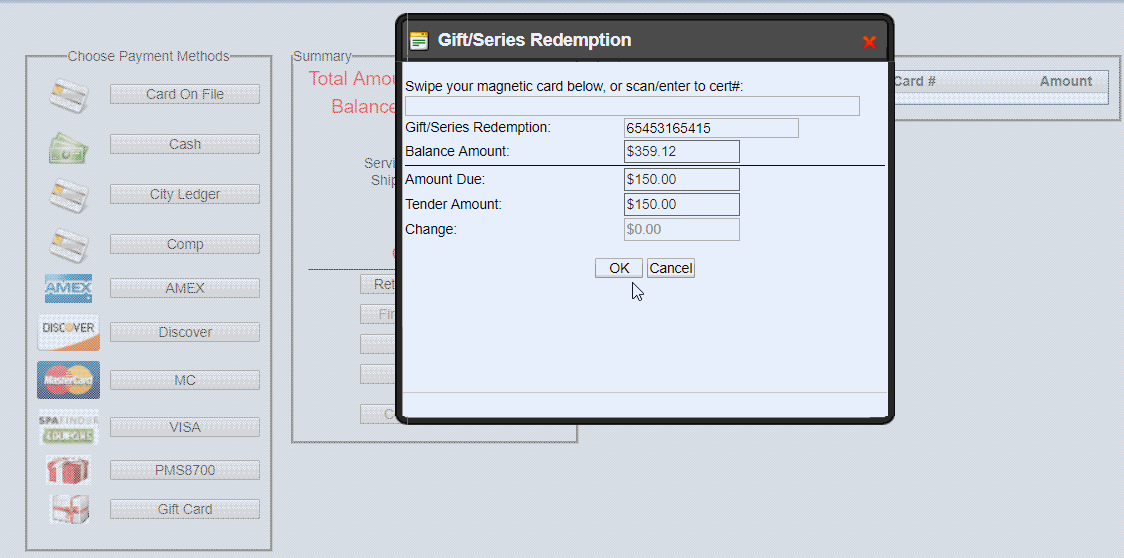Click the swipe card or cert# input field

pyautogui.click(x=632, y=106)
